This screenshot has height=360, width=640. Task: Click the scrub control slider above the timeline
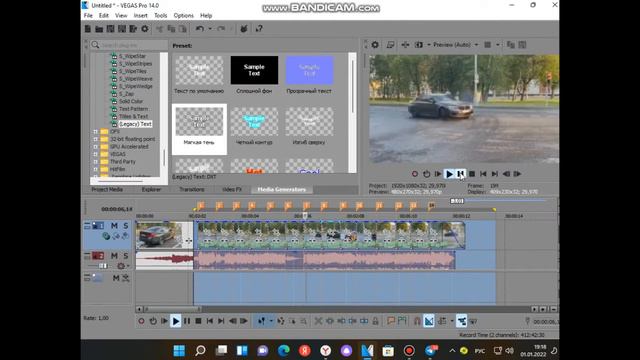tap(457, 201)
